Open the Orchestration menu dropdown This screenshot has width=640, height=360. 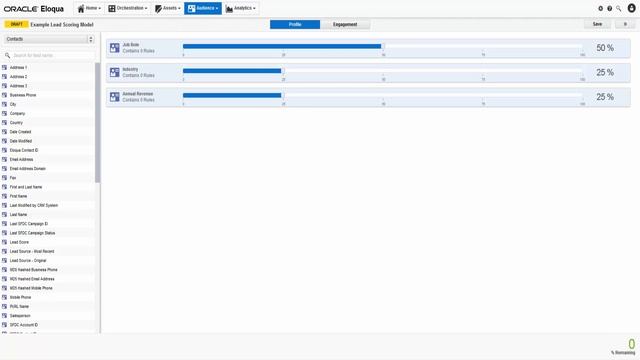(x=128, y=8)
